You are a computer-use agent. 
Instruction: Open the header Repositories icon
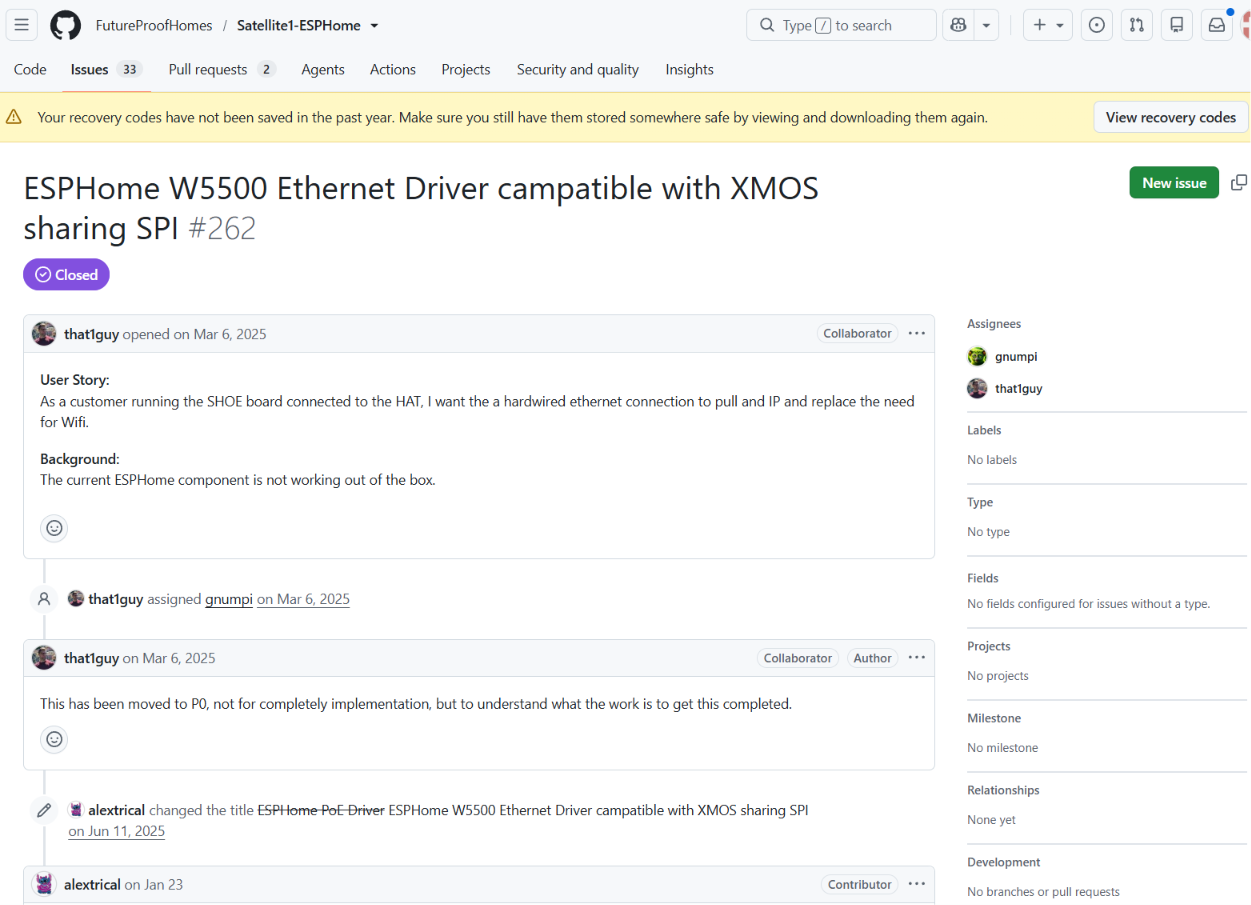pos(1177,25)
